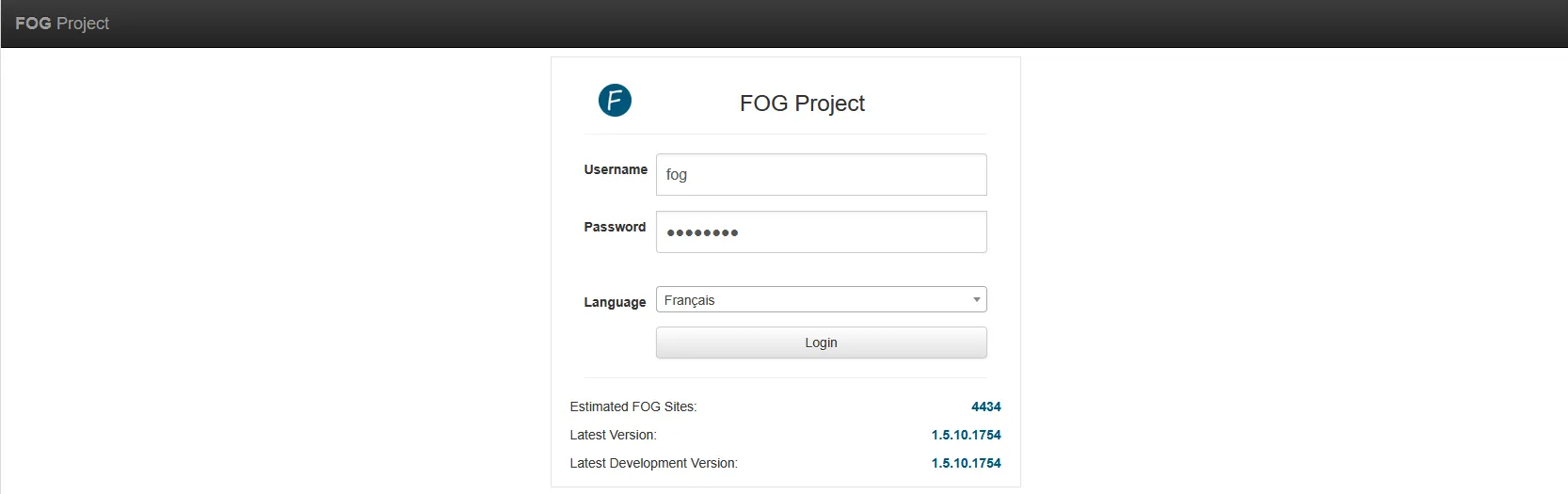Open the Language dropdown showing Français
This screenshot has width=1568, height=494.
pyautogui.click(x=809, y=300)
